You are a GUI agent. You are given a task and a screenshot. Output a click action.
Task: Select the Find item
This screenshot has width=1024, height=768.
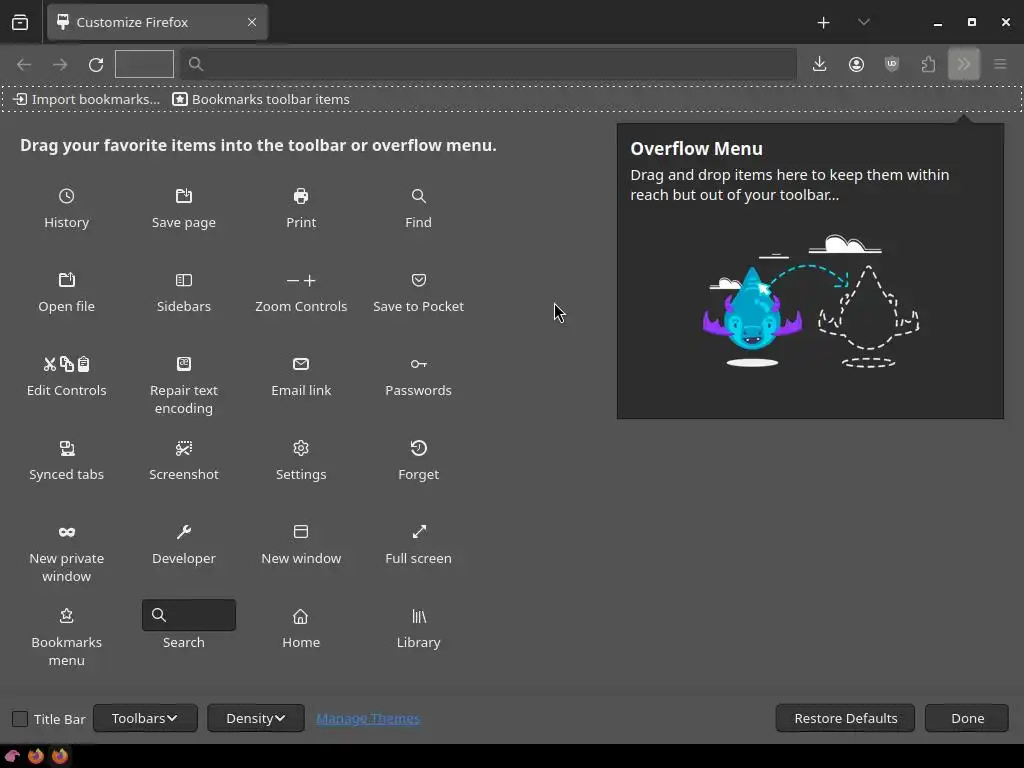418,208
